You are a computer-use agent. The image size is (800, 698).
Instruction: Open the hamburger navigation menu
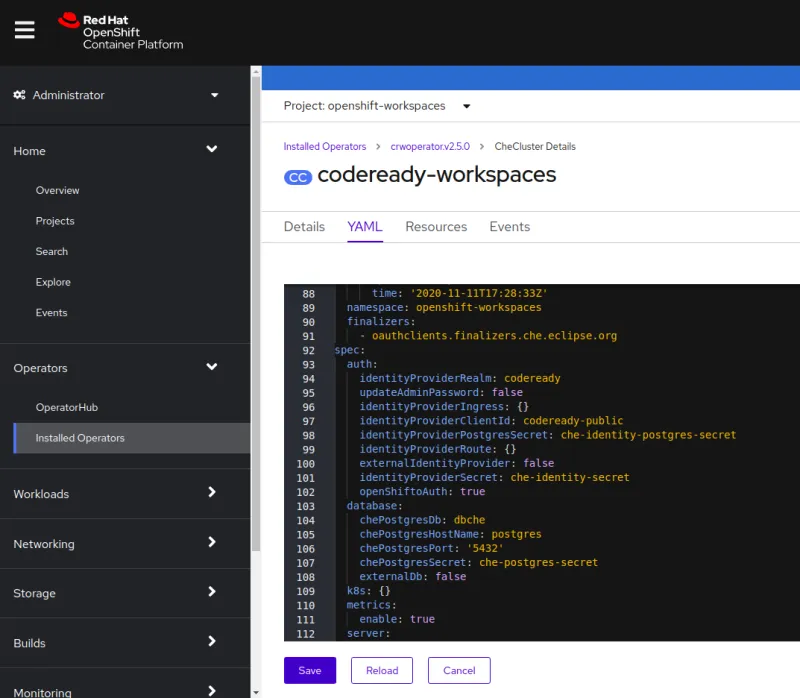(25, 30)
